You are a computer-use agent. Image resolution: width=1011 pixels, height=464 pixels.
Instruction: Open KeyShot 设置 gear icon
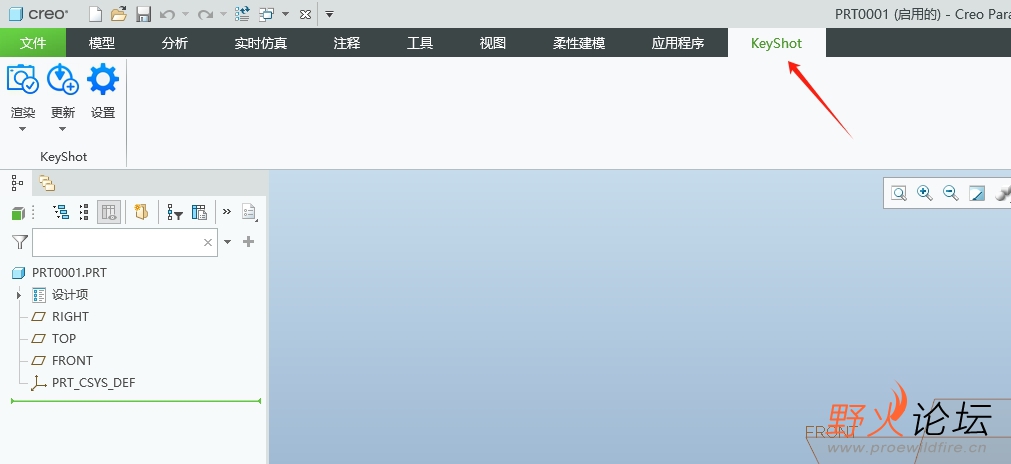click(x=103, y=79)
